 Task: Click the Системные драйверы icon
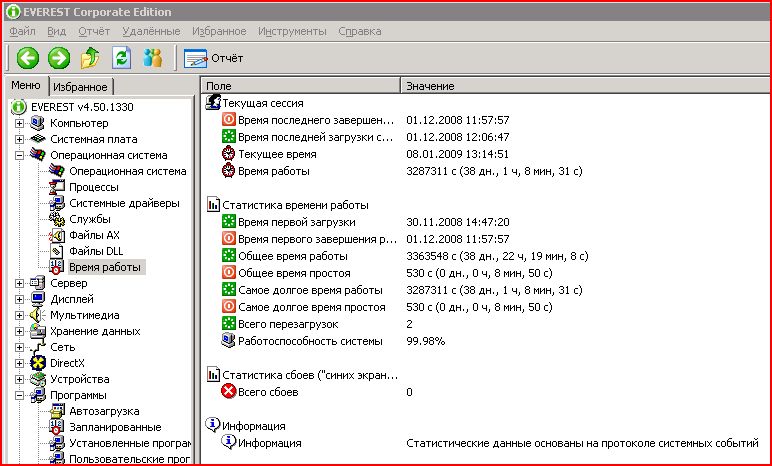(x=57, y=203)
